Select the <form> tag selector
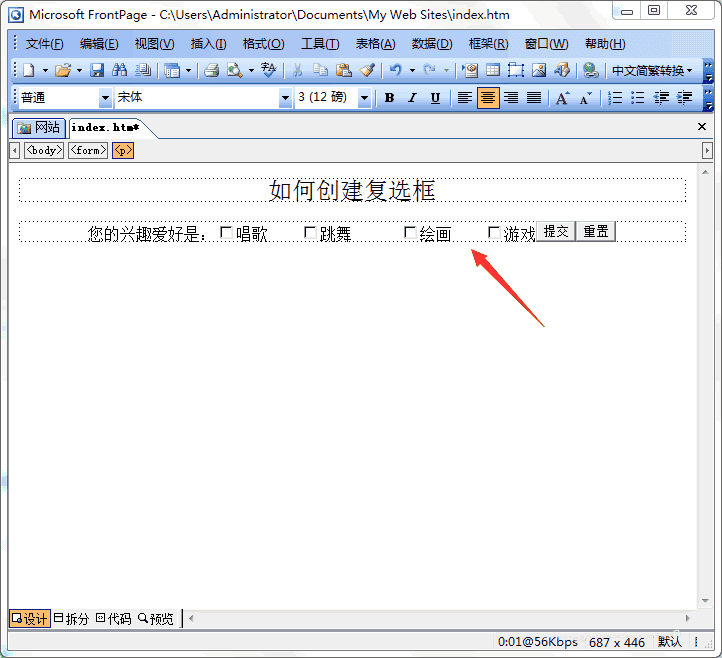 [88, 151]
